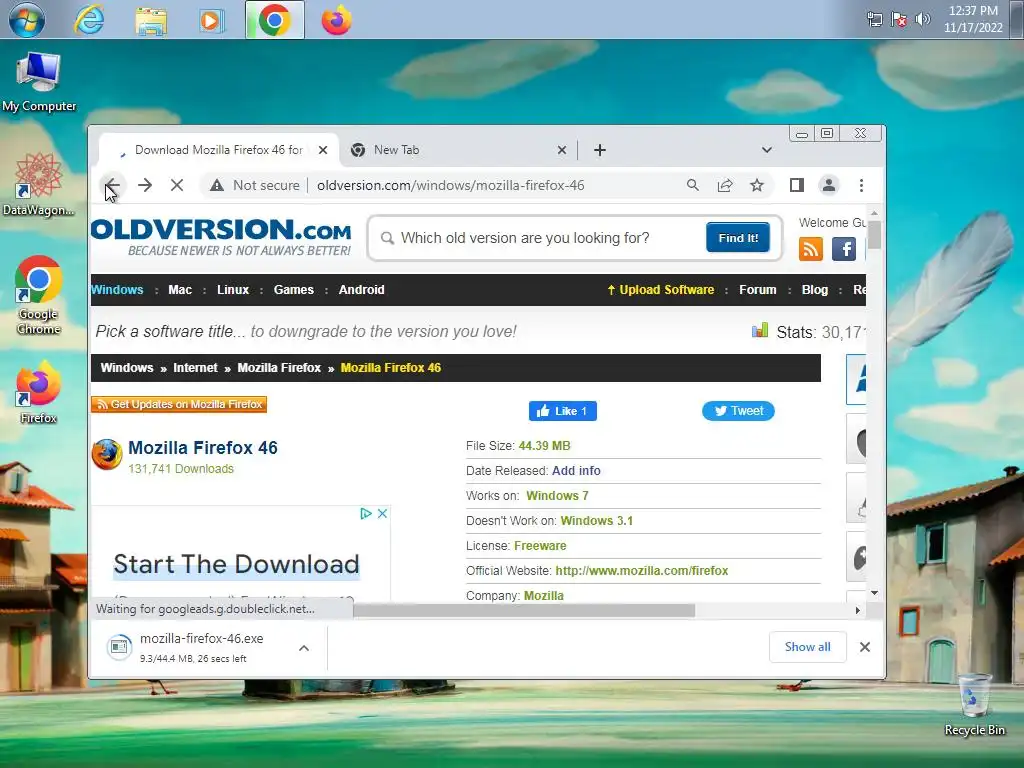Expand the tab search chevron
This screenshot has width=1024, height=768.
[x=767, y=150]
